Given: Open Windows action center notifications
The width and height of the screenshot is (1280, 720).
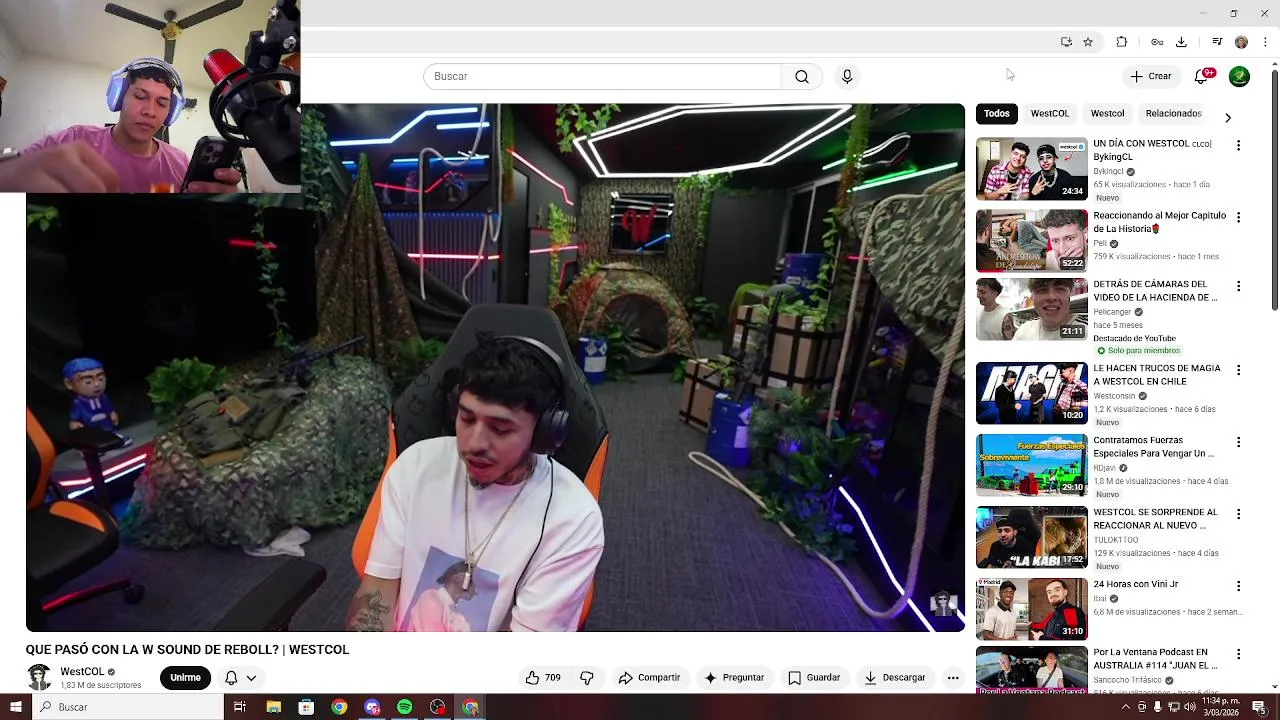Looking at the screenshot, I should coord(1259,707).
